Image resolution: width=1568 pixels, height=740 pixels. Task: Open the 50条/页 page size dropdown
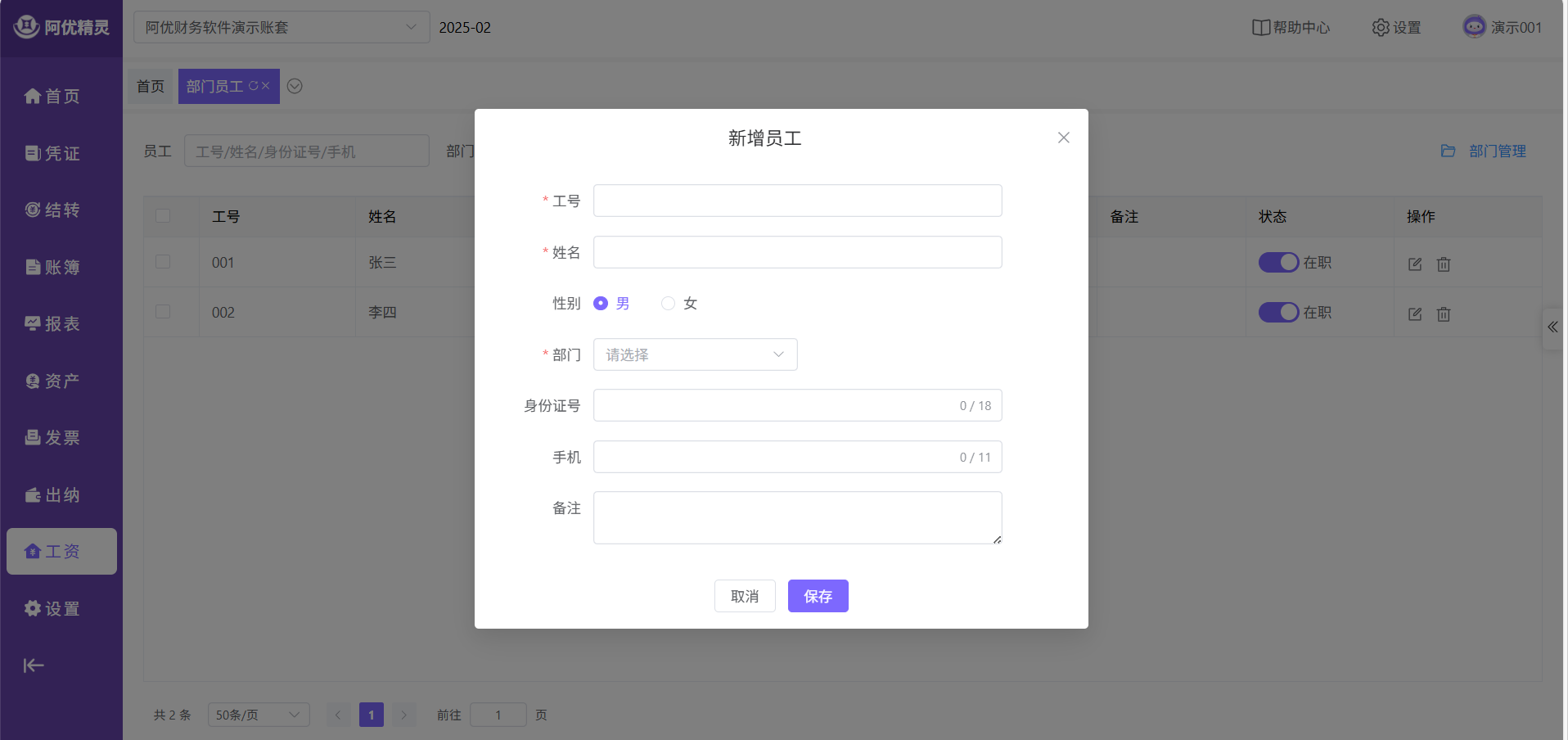[258, 715]
